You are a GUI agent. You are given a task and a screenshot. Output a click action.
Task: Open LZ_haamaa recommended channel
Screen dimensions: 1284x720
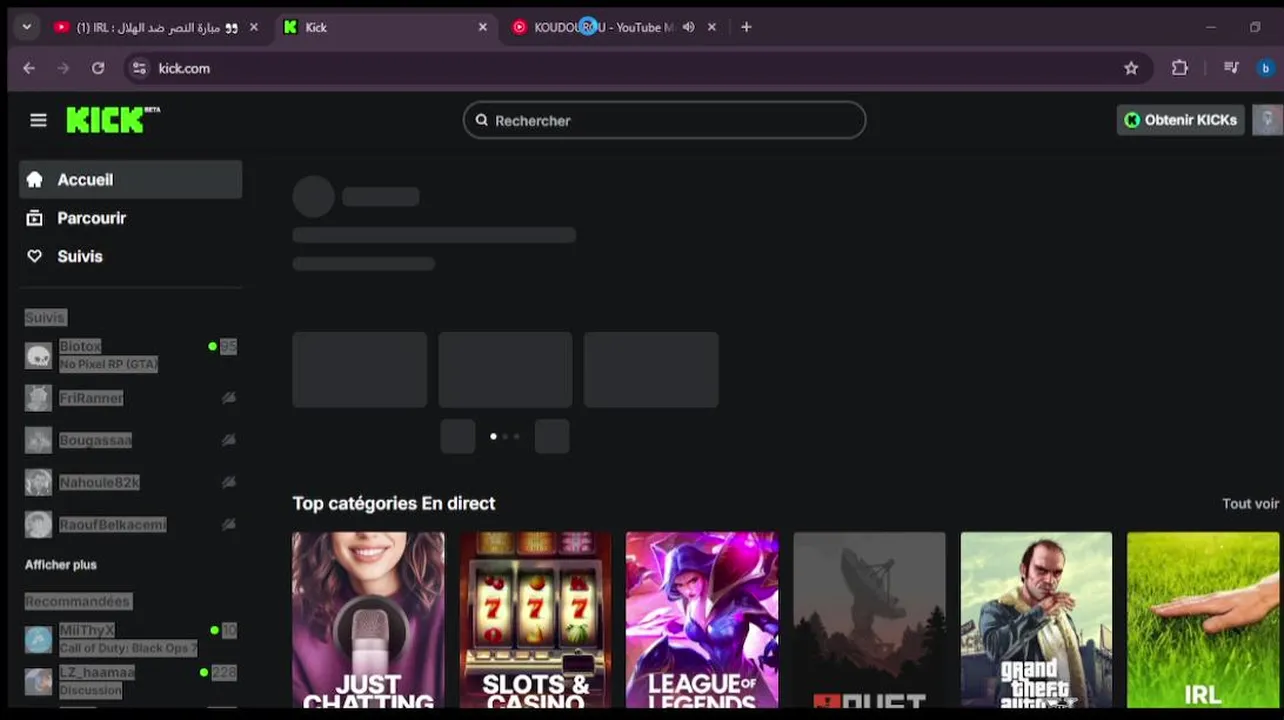[130, 681]
